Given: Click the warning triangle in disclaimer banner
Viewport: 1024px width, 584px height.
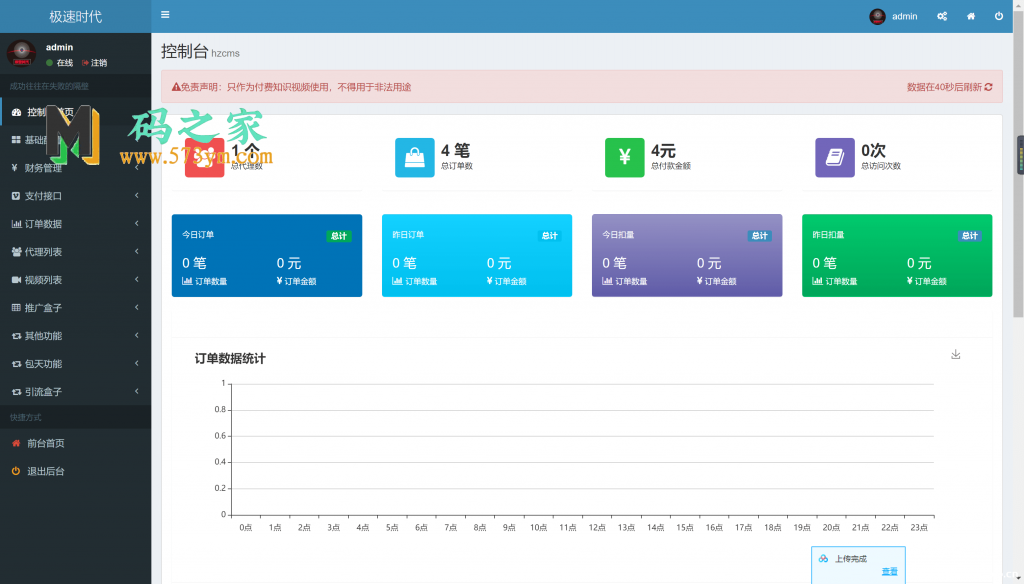Looking at the screenshot, I should coord(176,87).
